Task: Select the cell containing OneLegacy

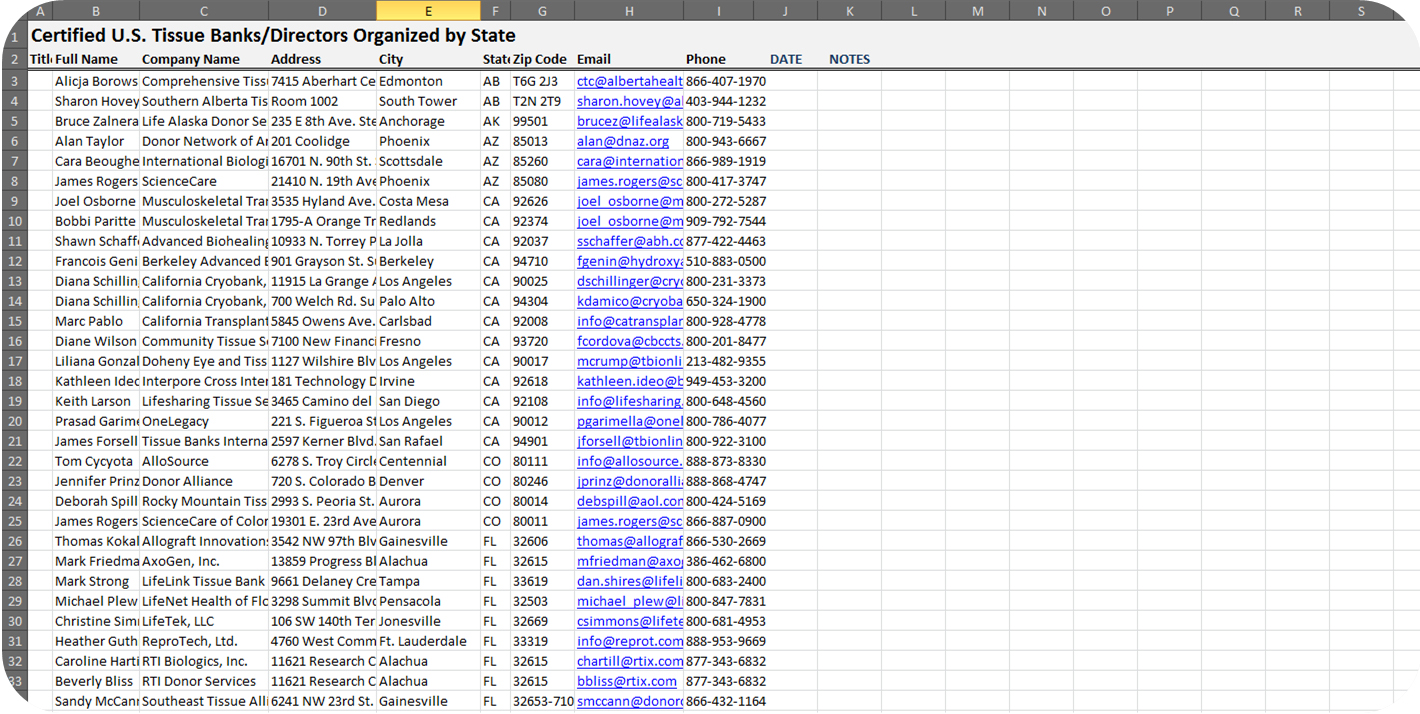Action: 203,421
